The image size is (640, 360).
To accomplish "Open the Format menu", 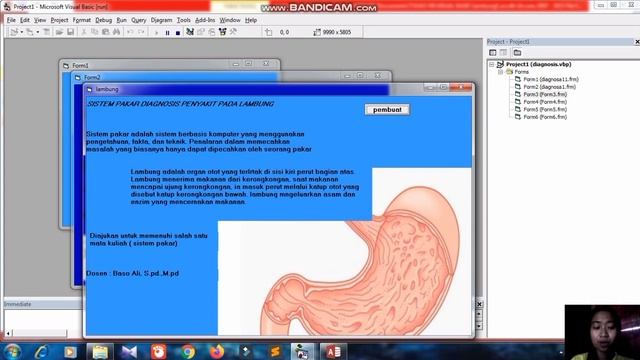I will click(82, 20).
